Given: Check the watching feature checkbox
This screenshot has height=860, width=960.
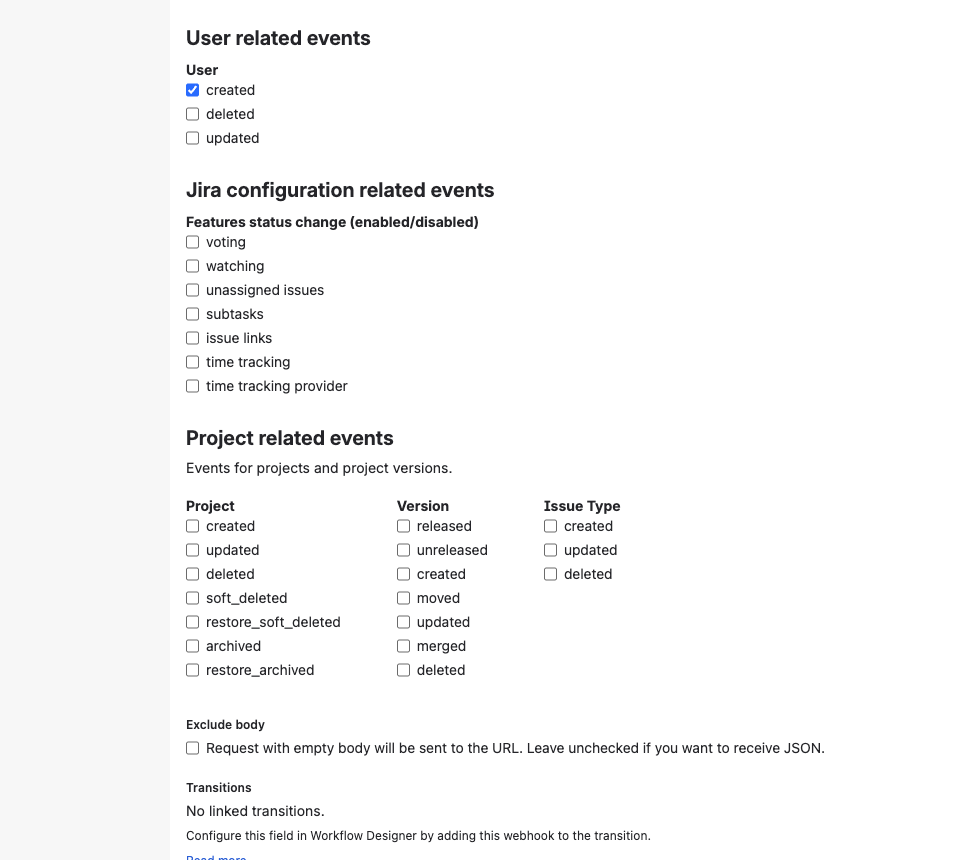Looking at the screenshot, I should click(x=192, y=266).
